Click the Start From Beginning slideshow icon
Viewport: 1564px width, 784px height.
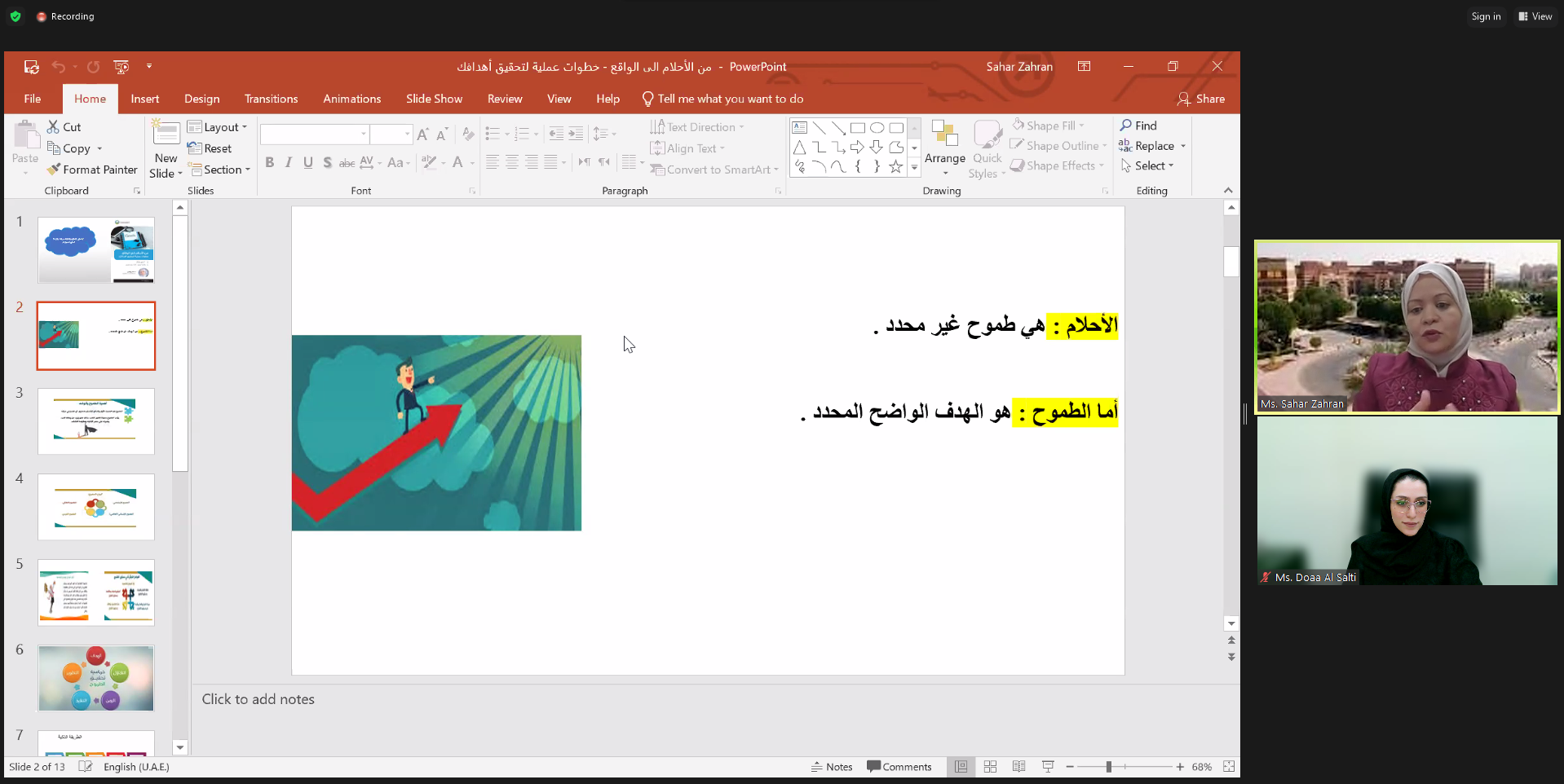click(x=121, y=67)
